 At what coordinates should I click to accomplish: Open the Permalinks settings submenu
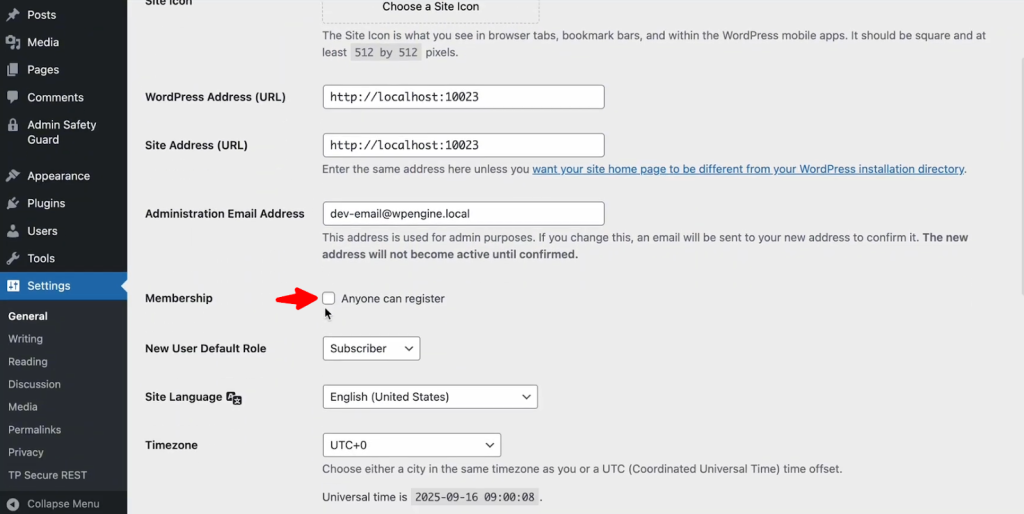(35, 430)
